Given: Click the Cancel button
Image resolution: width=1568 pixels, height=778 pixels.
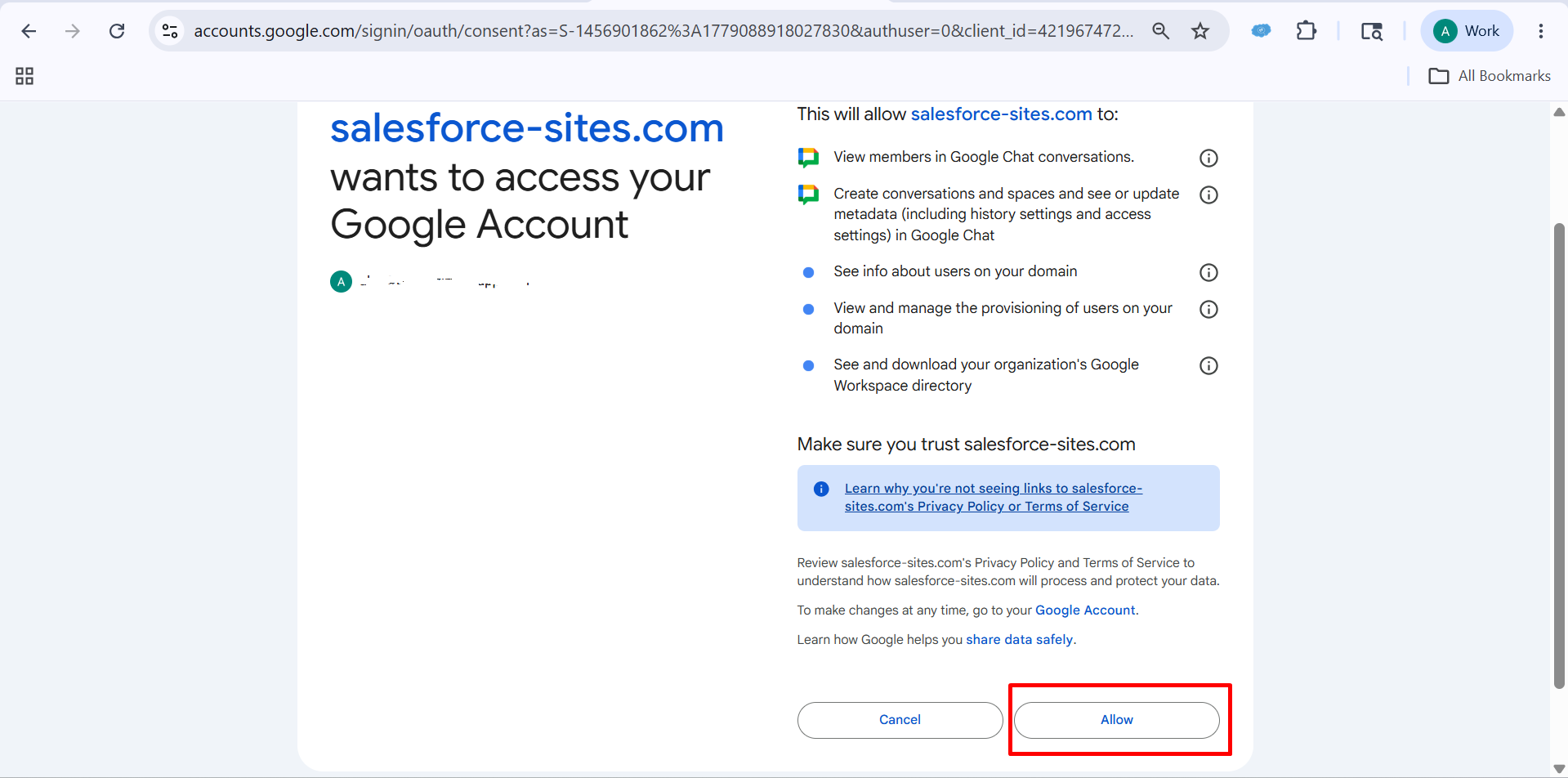Looking at the screenshot, I should point(900,720).
